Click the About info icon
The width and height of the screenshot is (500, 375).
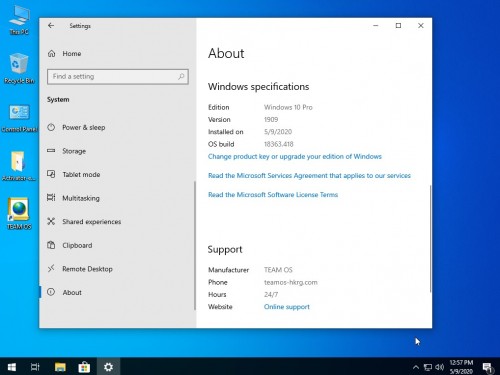(51, 292)
